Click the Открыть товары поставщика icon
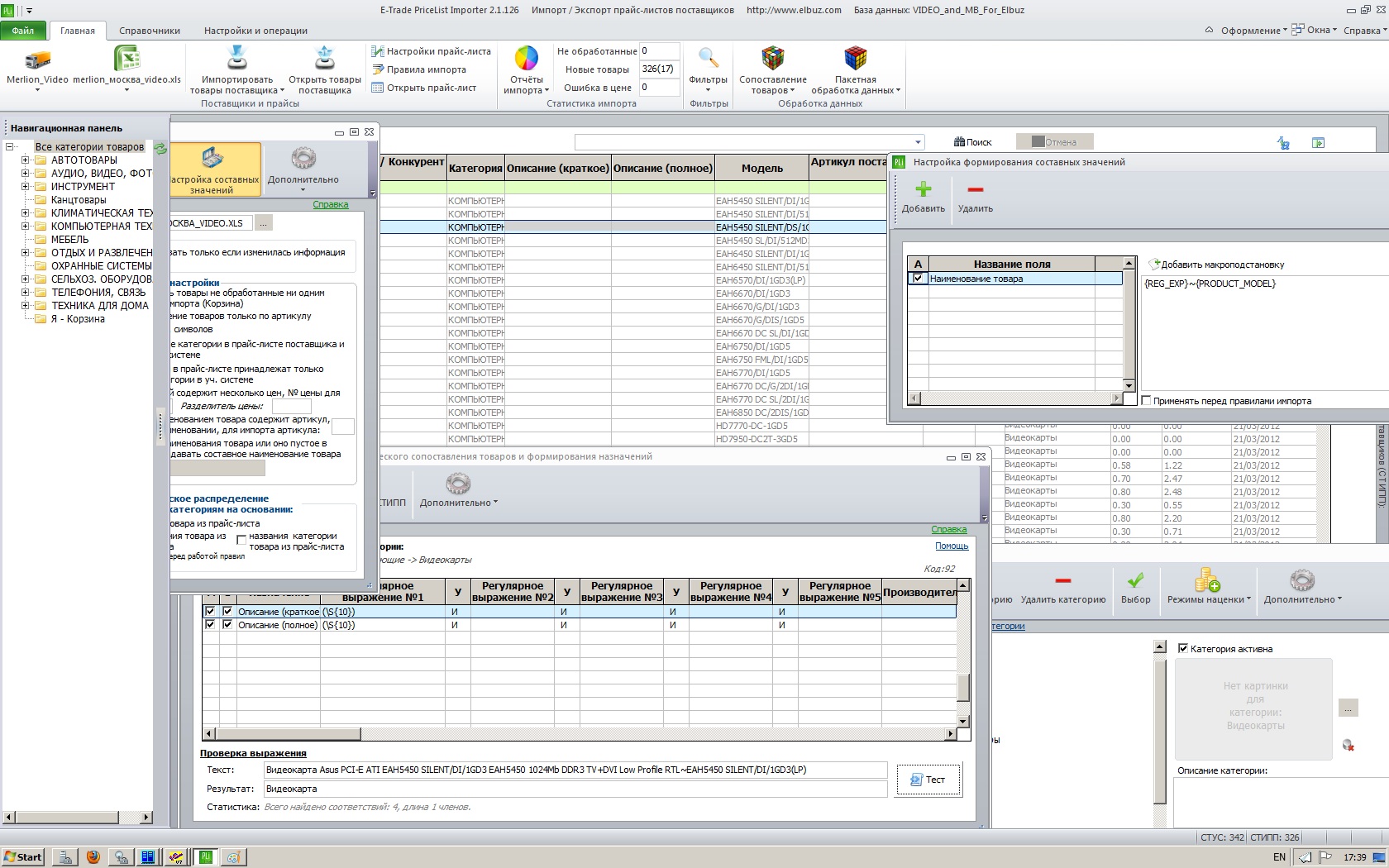 325,59
